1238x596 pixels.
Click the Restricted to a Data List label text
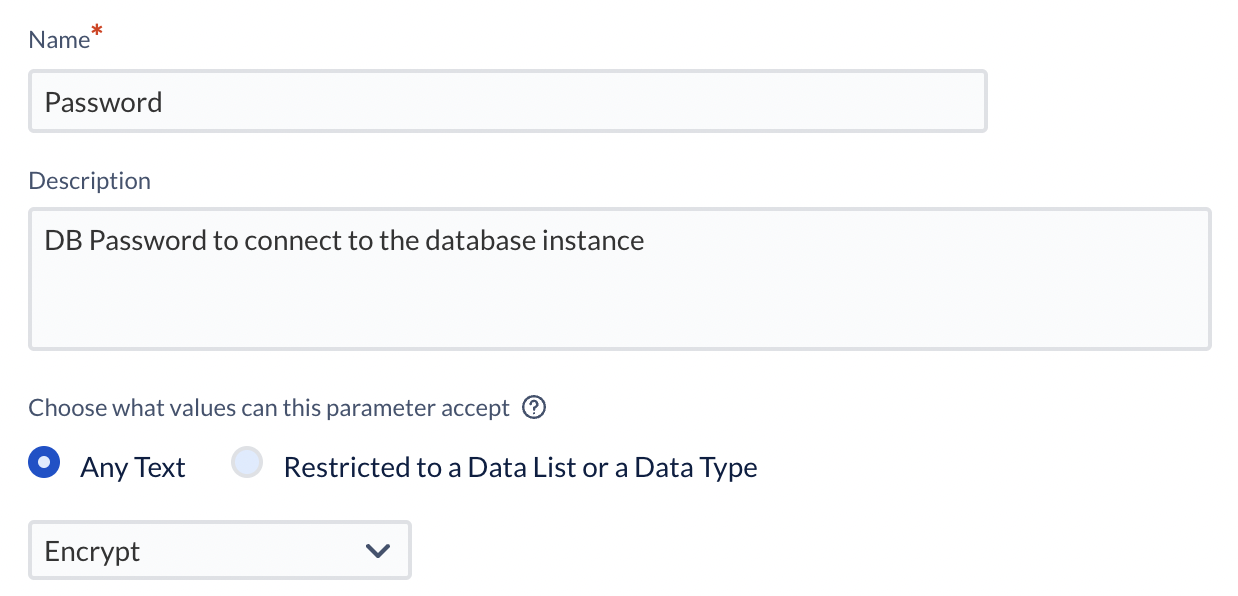pos(520,466)
